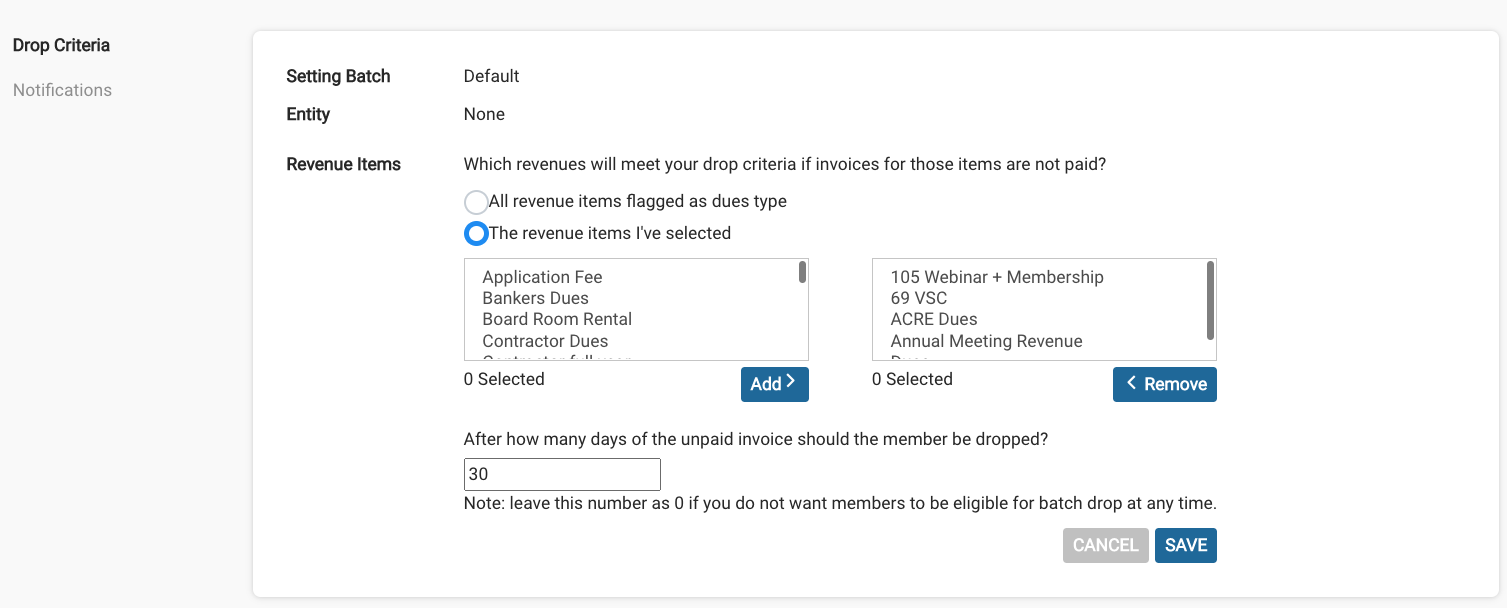Select 'ACRE Dues' revenue item
The width and height of the screenshot is (1507, 608).
click(933, 319)
